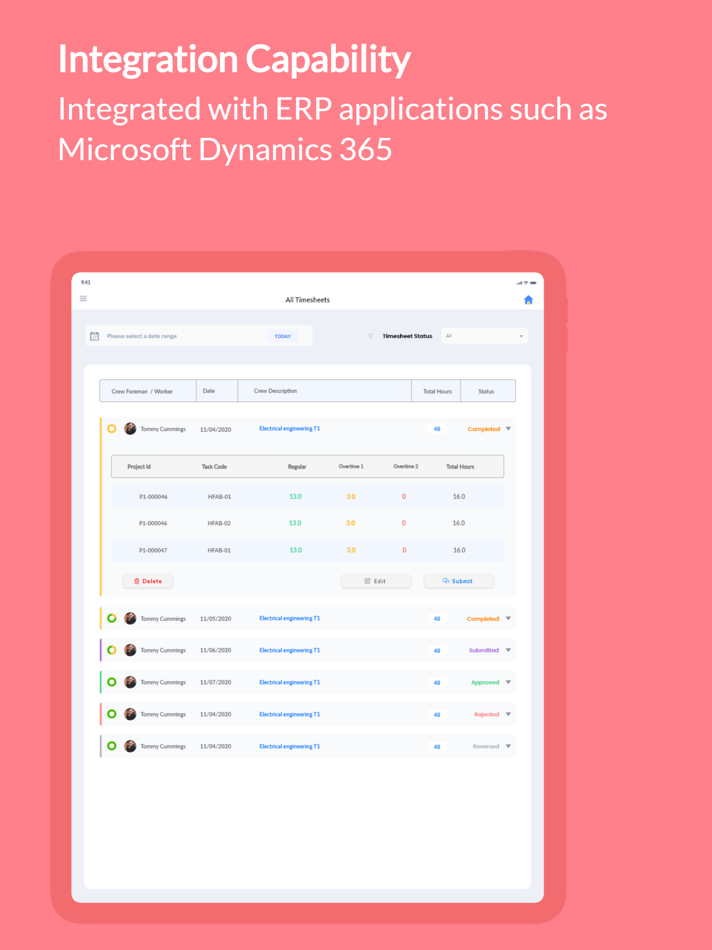712x950 pixels.
Task: Select the circle marker of the Rejected row
Action: click(x=111, y=714)
